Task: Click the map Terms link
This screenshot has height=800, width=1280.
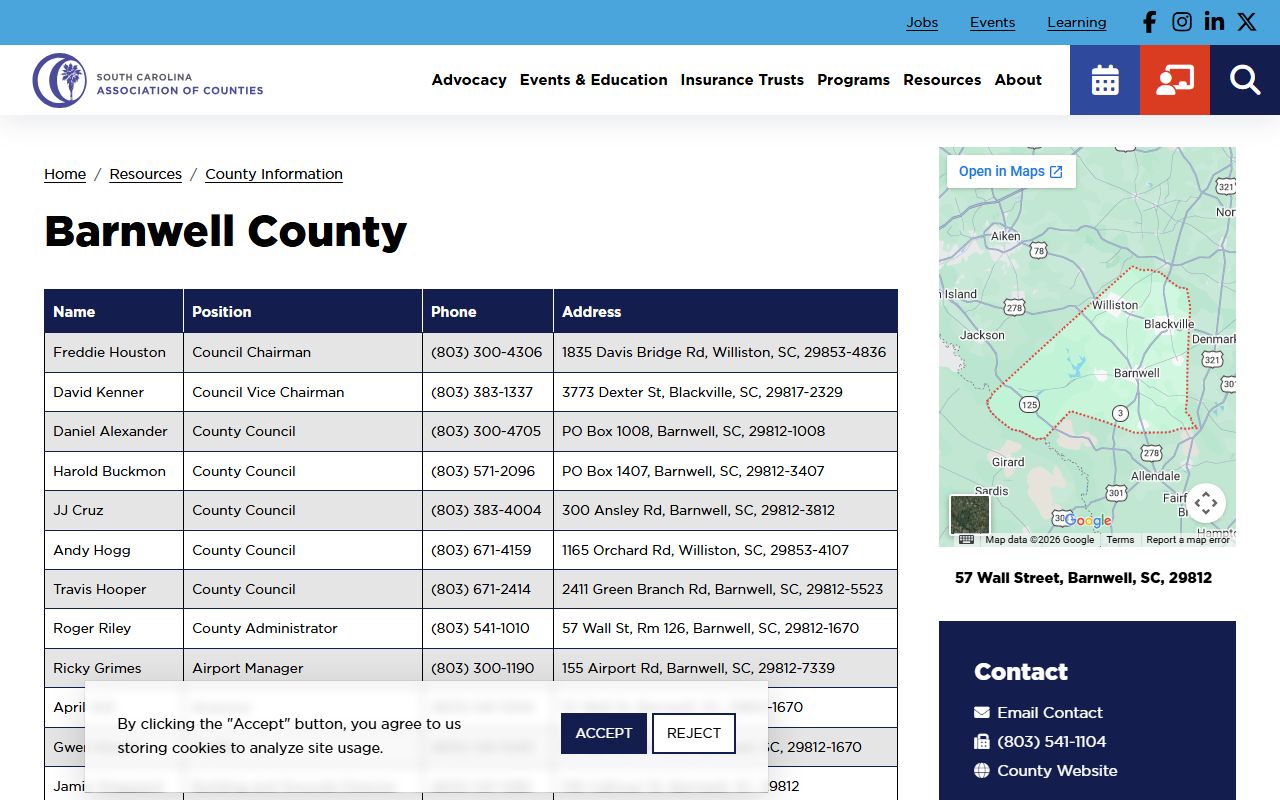Action: pos(1120,540)
